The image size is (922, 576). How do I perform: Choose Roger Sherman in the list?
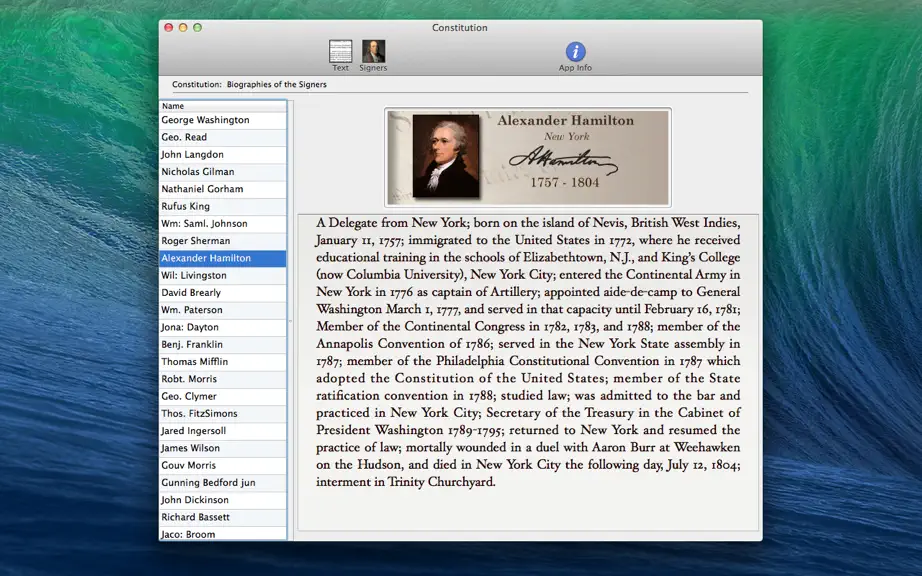pos(223,241)
